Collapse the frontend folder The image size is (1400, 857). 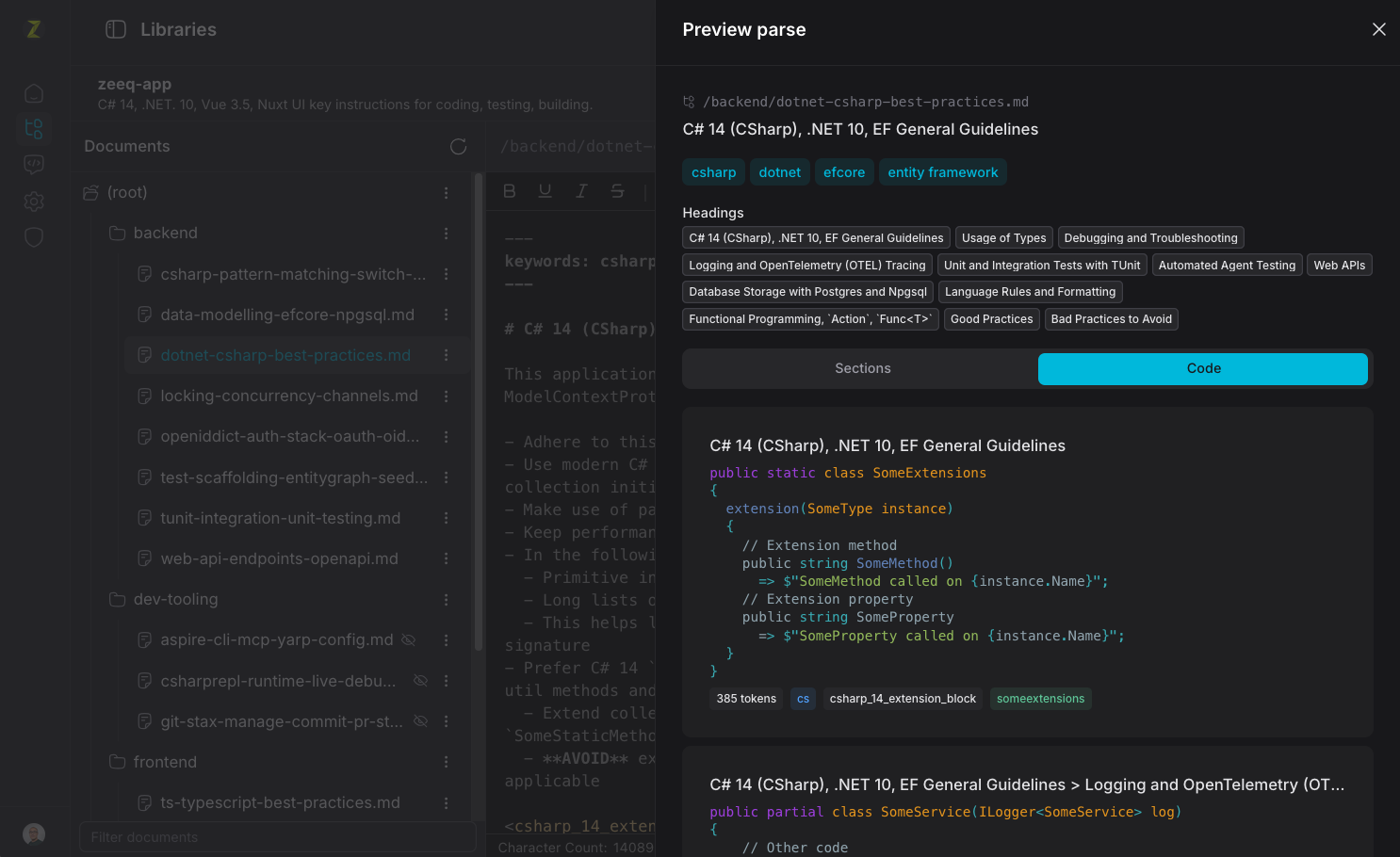pyautogui.click(x=117, y=762)
